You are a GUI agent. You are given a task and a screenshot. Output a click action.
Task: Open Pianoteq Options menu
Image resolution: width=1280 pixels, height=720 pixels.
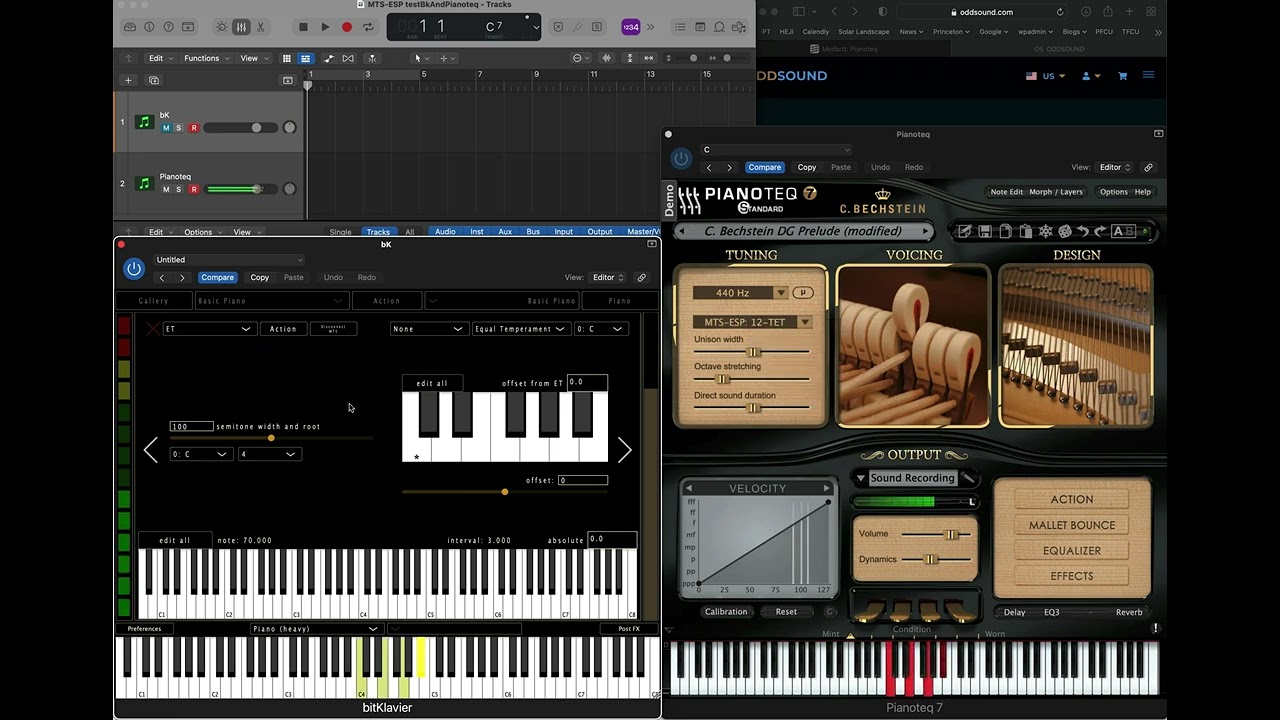[x=1113, y=192]
